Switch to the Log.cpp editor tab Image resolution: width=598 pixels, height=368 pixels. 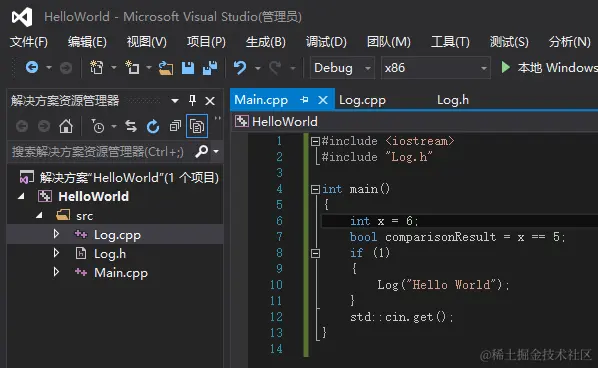click(x=362, y=100)
